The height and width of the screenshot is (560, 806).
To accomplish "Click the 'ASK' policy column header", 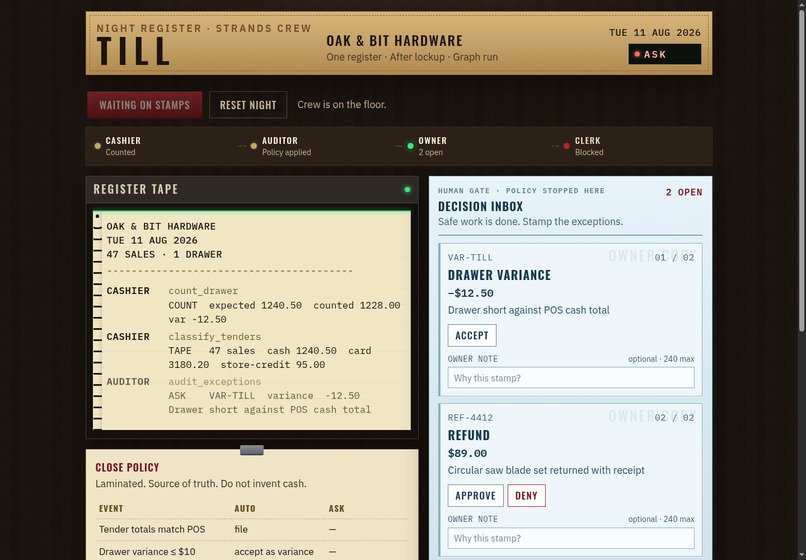I will [337, 509].
